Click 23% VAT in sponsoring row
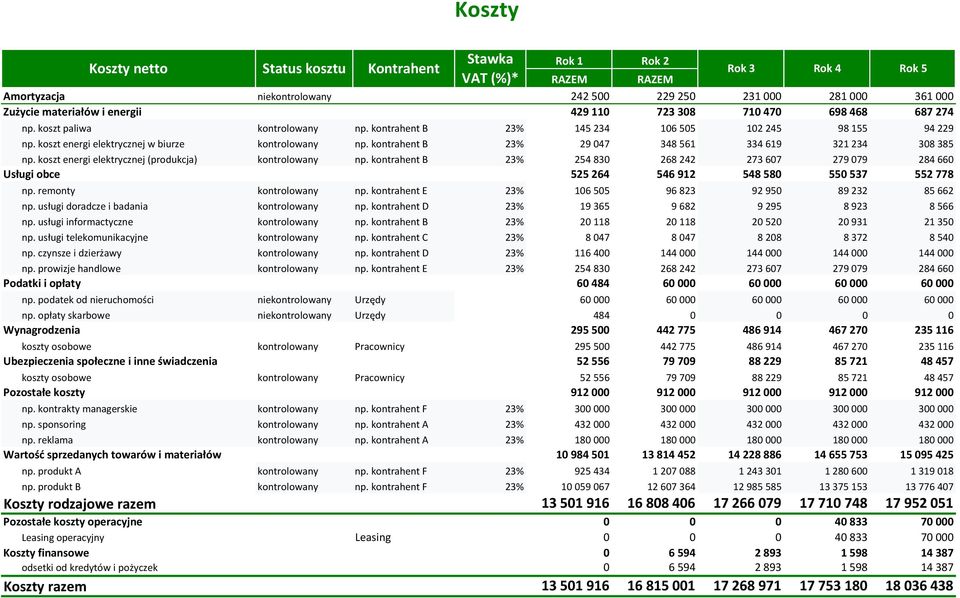The width and height of the screenshot is (960, 598). [x=514, y=425]
